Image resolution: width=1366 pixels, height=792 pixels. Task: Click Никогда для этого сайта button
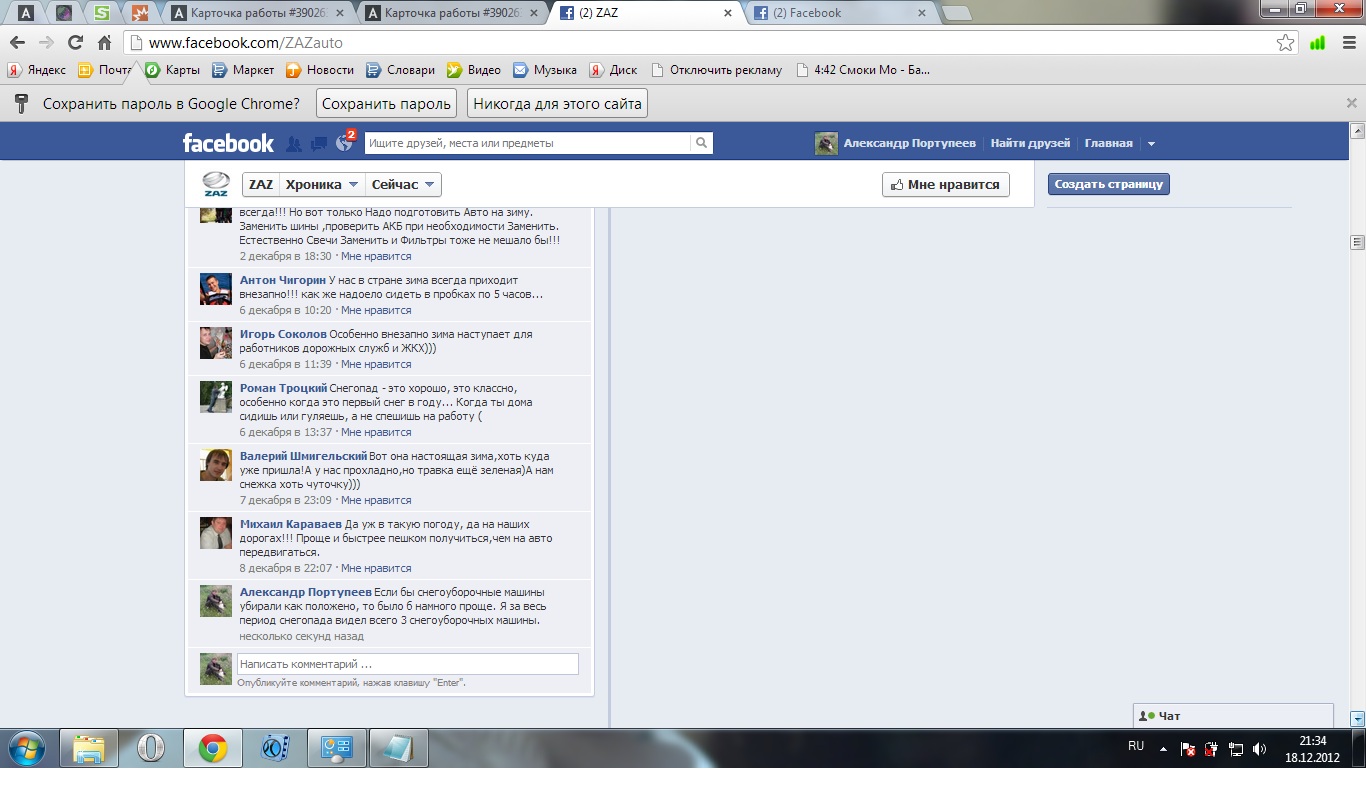[557, 103]
